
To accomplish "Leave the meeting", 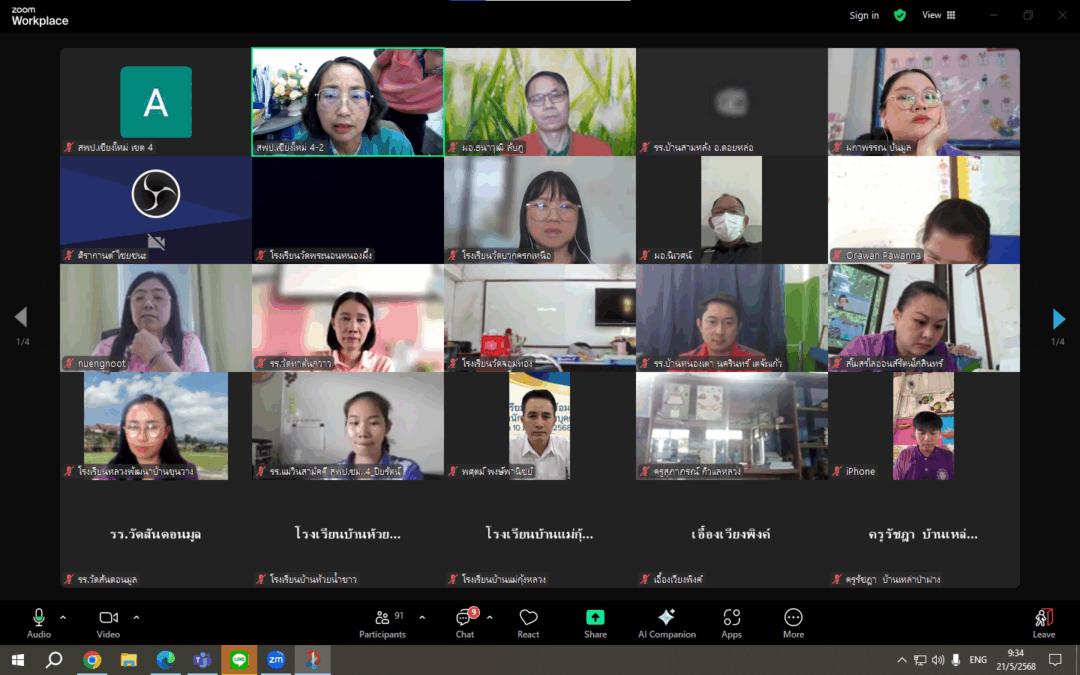I will click(x=1043, y=622).
